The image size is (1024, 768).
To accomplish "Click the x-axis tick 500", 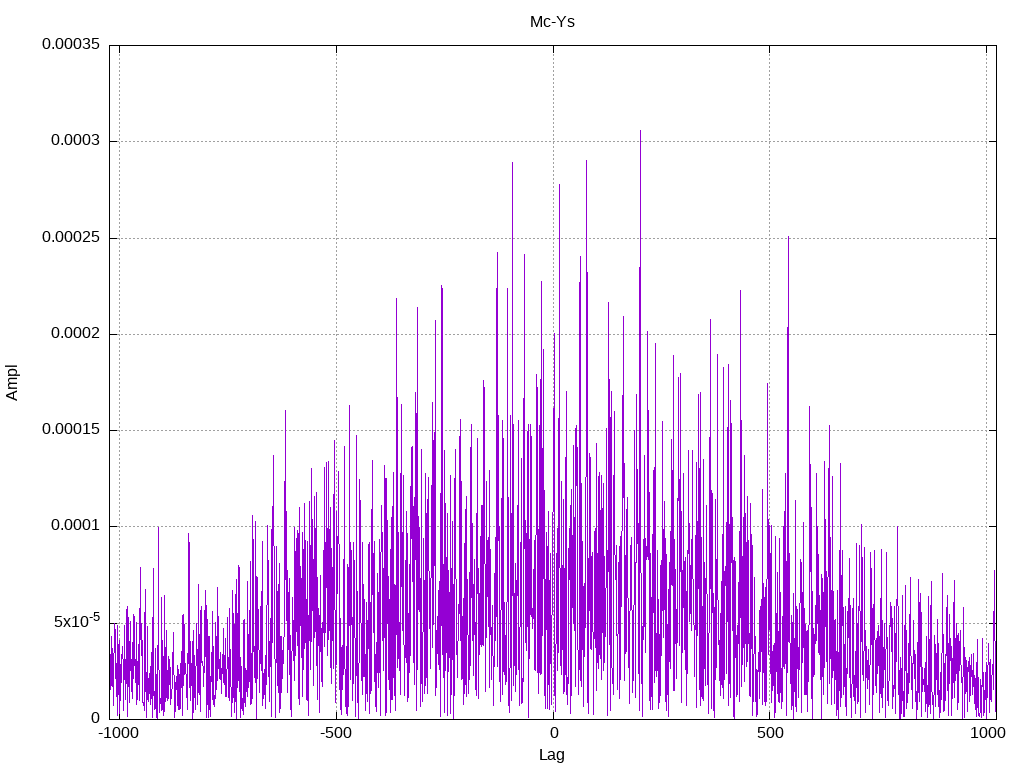I will (x=770, y=733).
